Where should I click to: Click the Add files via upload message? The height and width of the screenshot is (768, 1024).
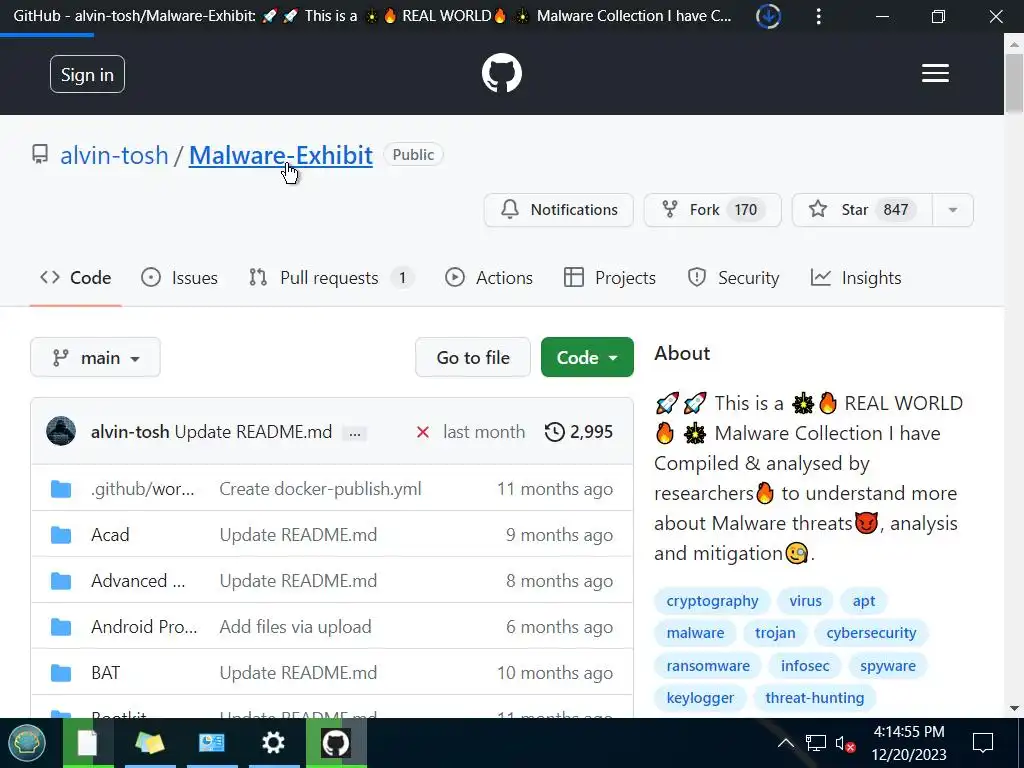[x=295, y=627]
